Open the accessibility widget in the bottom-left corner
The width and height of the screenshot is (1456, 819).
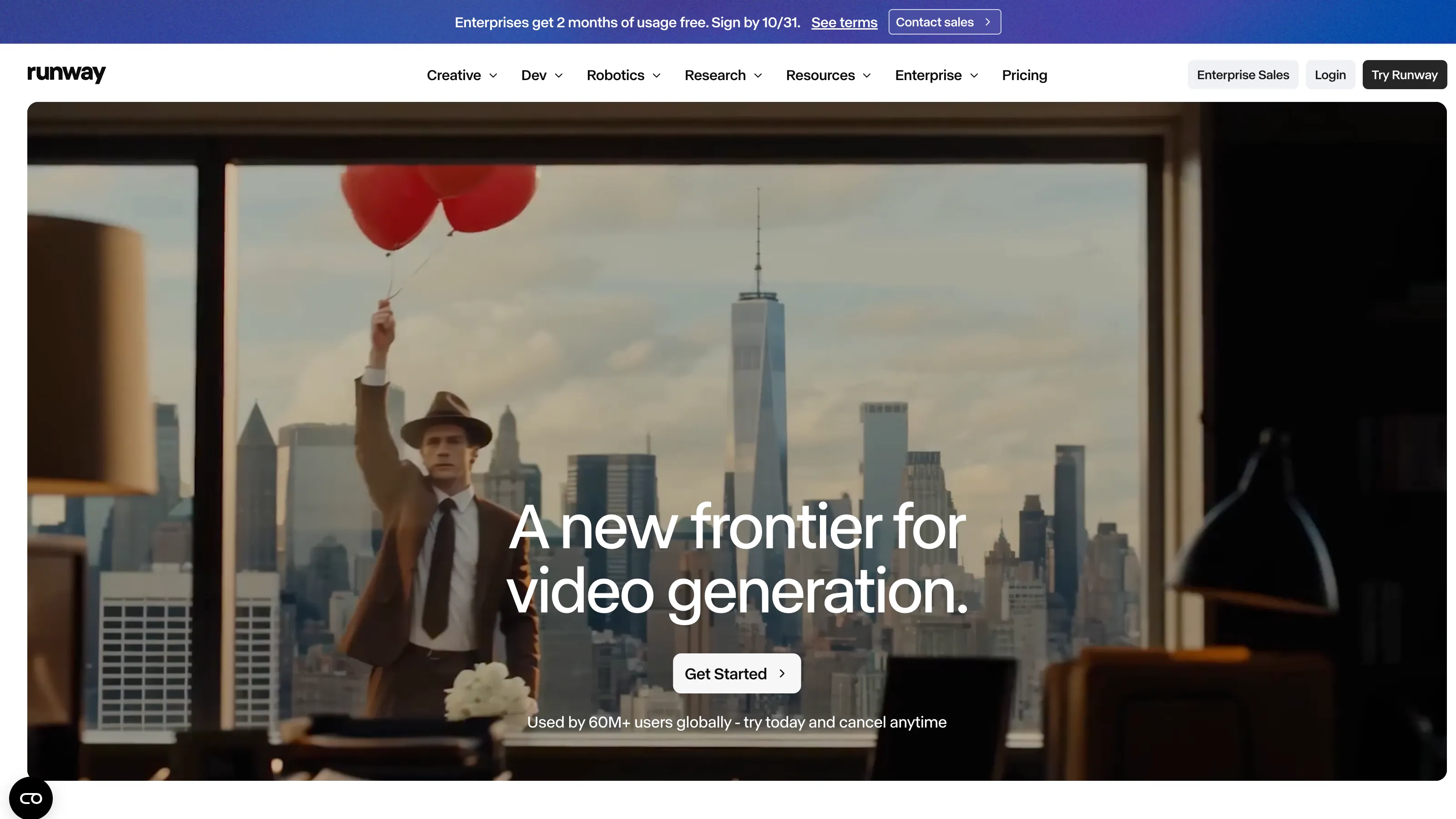coord(30,798)
